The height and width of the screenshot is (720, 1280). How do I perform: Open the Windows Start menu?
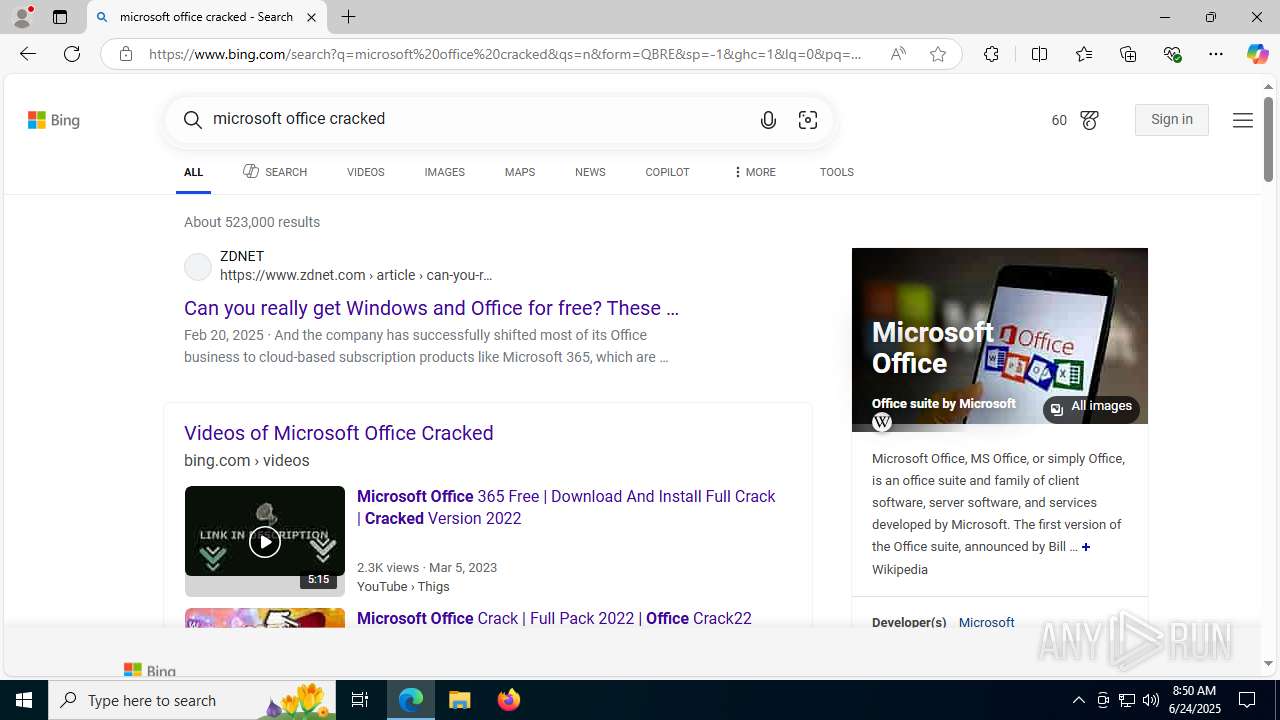24,700
